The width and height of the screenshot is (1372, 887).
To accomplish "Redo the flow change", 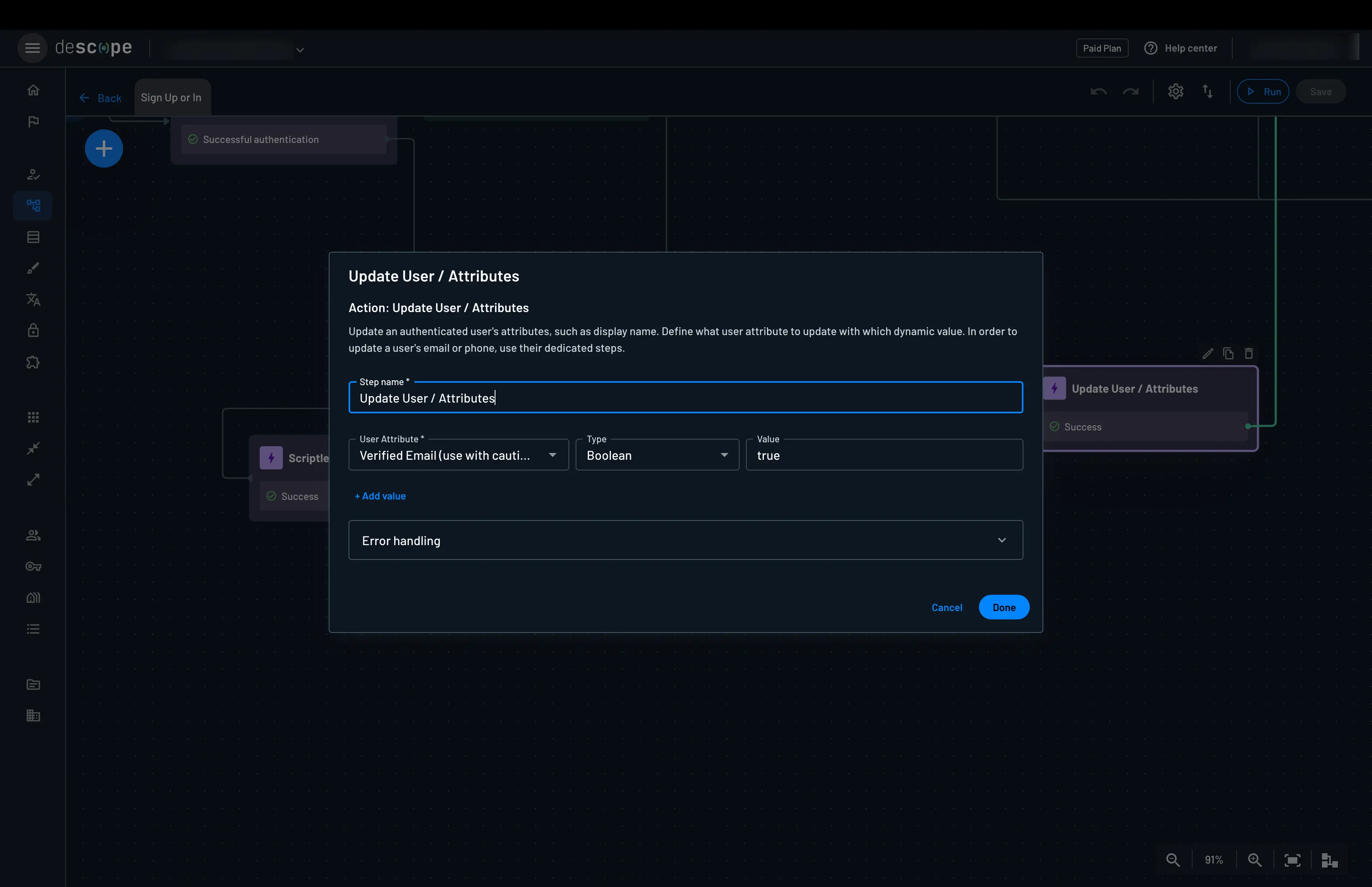I will (x=1131, y=92).
